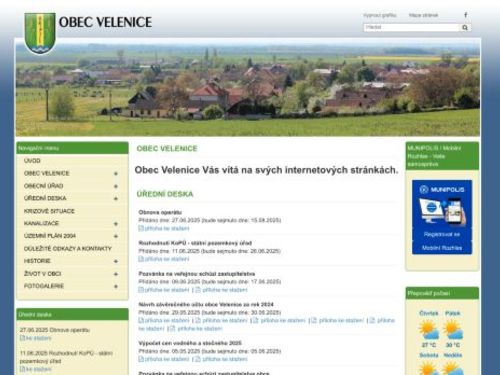Open the ÚVOD menu item
This screenshot has width=500, height=375.
click(x=32, y=161)
